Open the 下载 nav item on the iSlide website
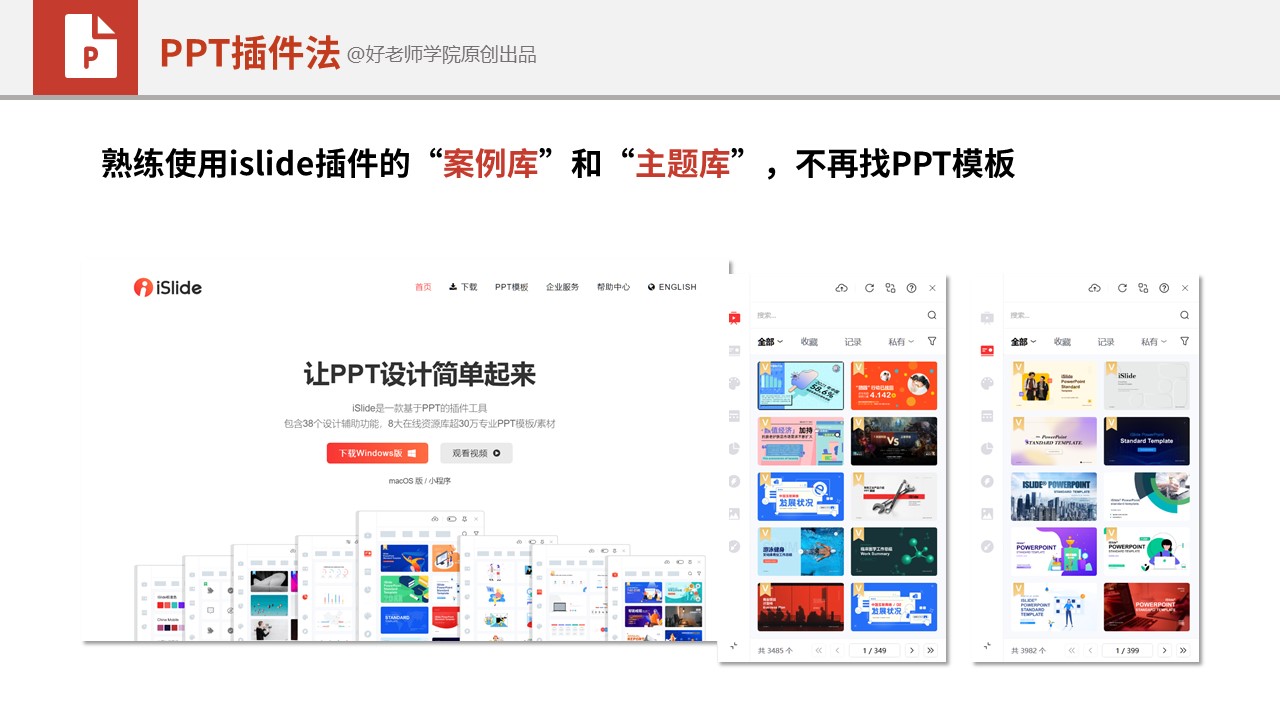Viewport: 1280px width, 720px height. [463, 287]
